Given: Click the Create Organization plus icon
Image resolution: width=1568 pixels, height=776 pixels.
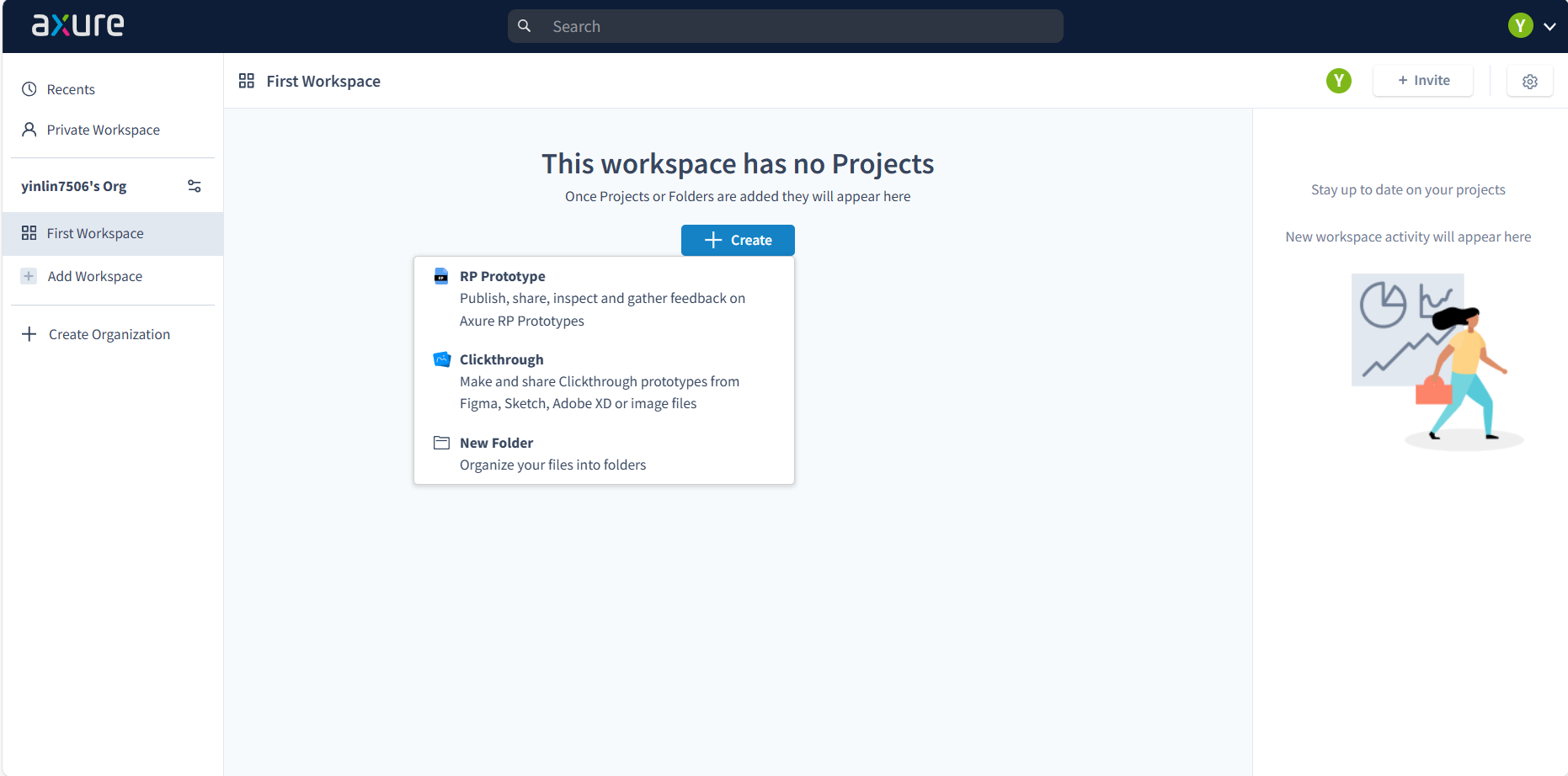Looking at the screenshot, I should [x=29, y=334].
